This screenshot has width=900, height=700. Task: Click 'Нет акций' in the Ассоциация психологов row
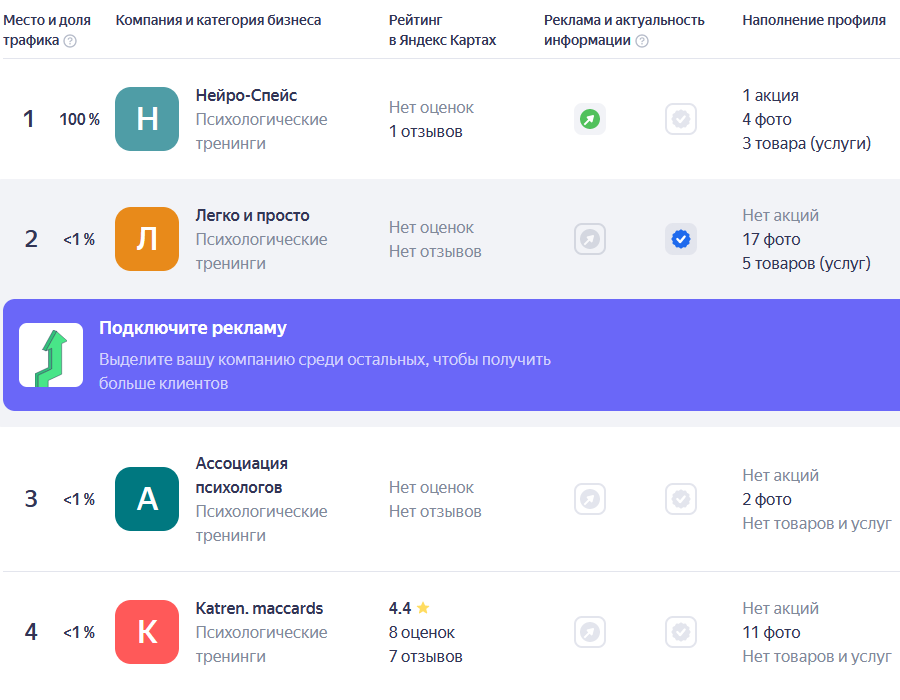click(781, 475)
